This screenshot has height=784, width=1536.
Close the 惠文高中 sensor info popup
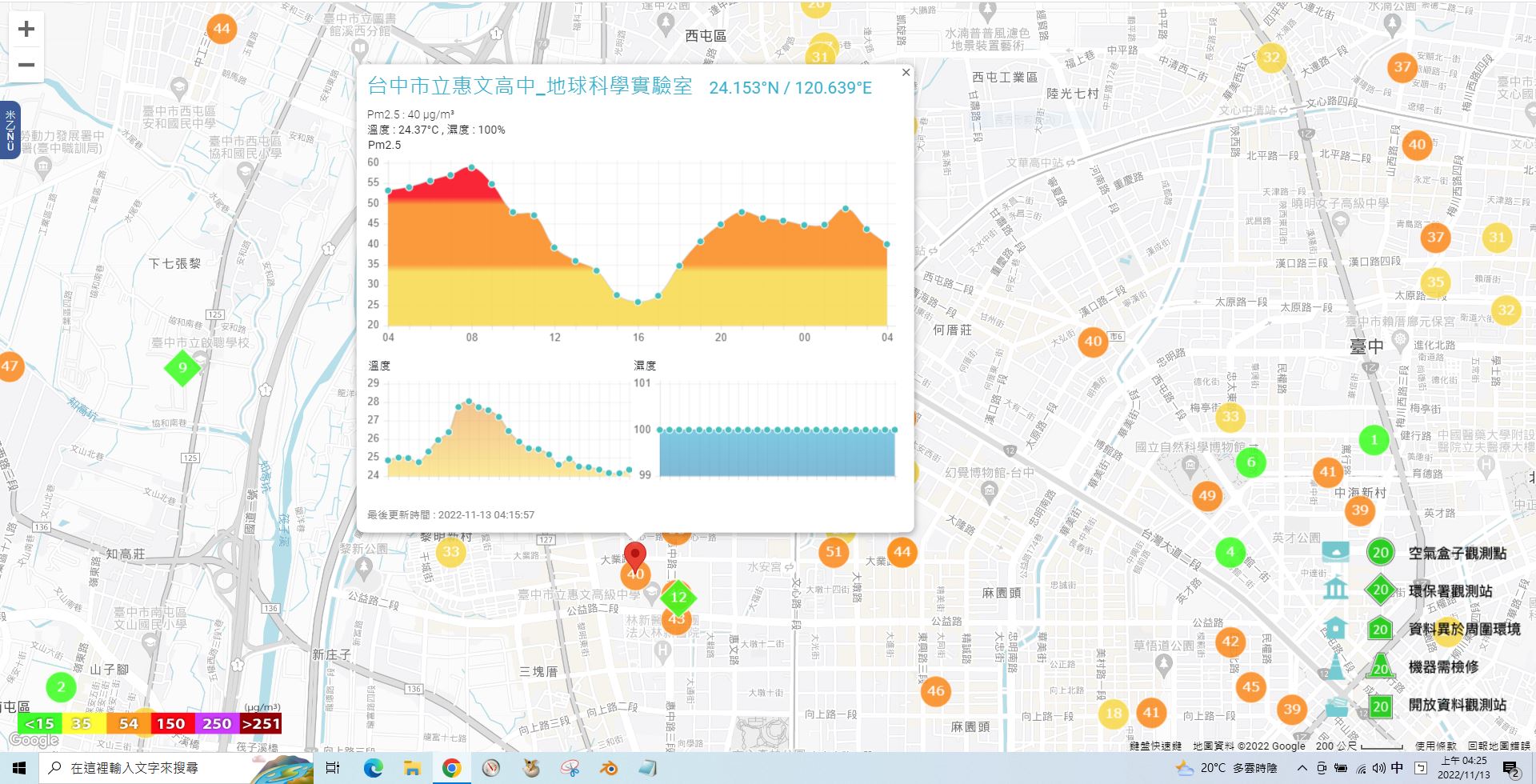tap(906, 72)
